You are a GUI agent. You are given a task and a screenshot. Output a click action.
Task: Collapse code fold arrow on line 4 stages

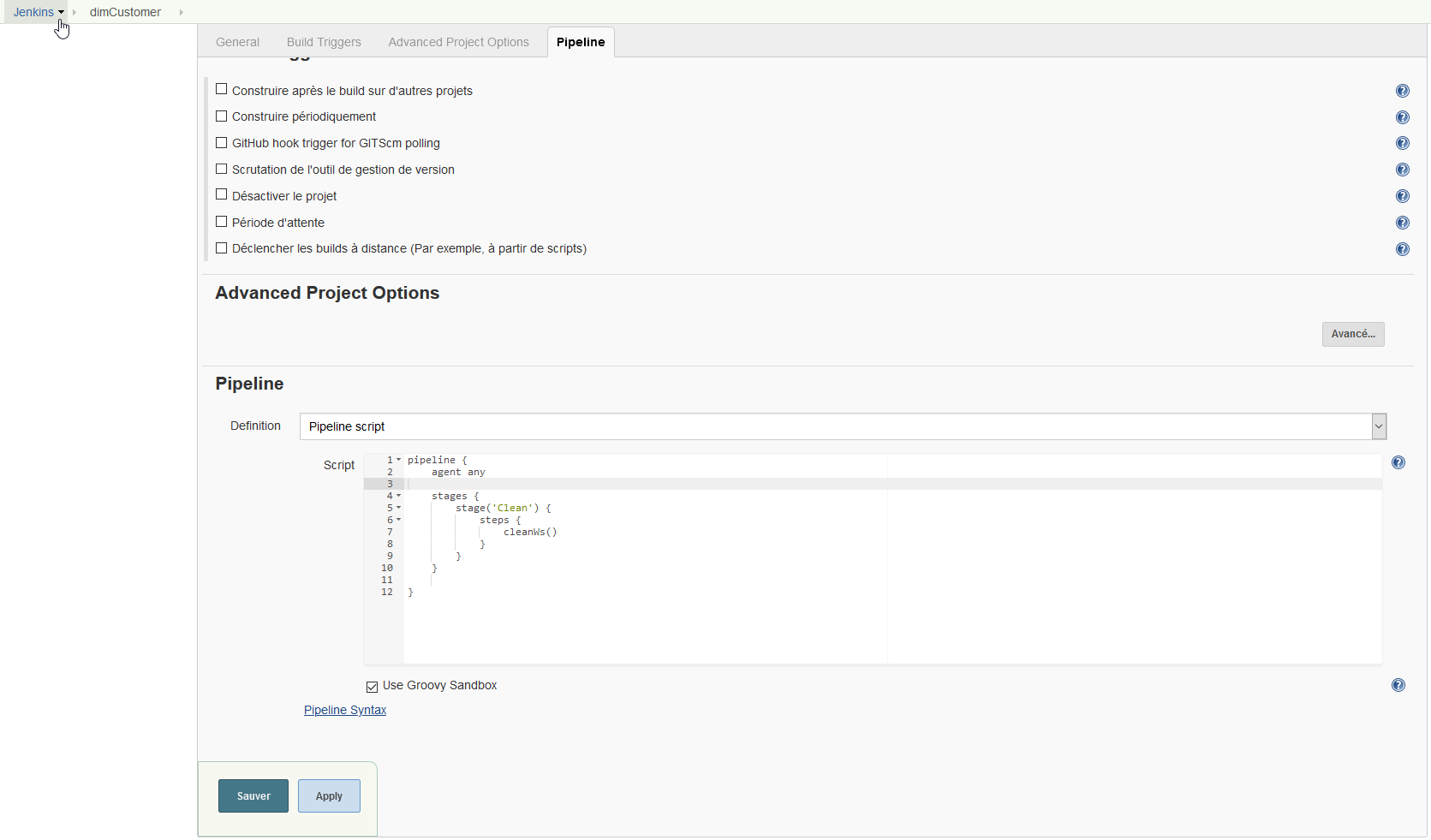pyautogui.click(x=398, y=496)
